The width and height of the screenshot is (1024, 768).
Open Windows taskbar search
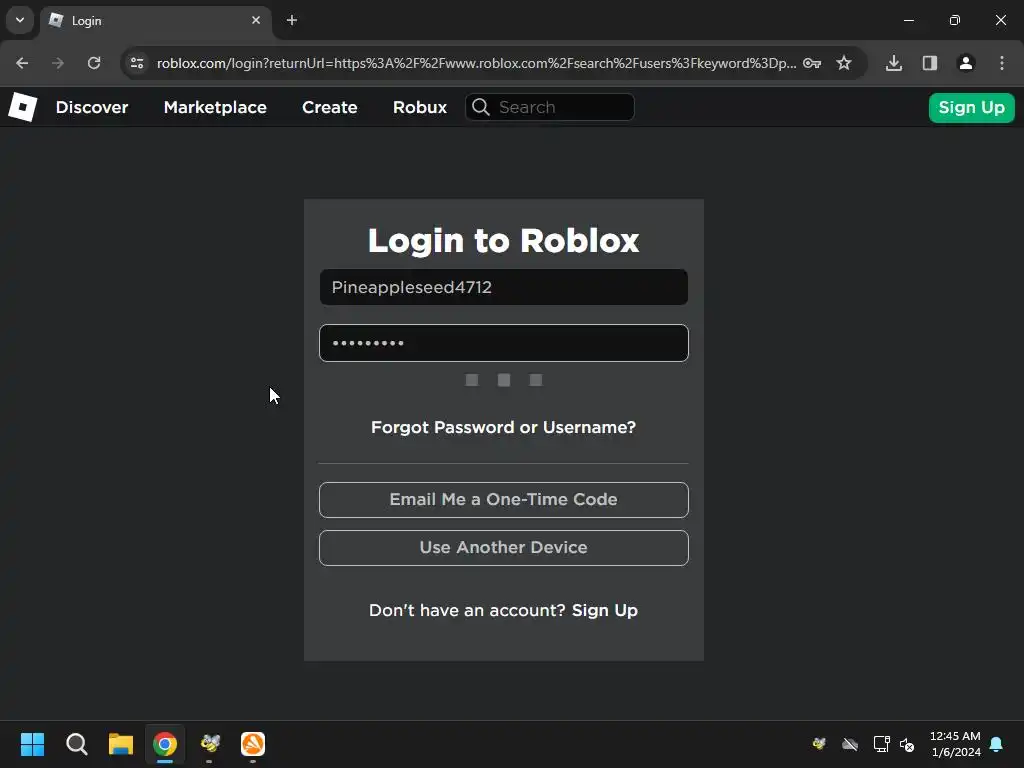click(76, 744)
